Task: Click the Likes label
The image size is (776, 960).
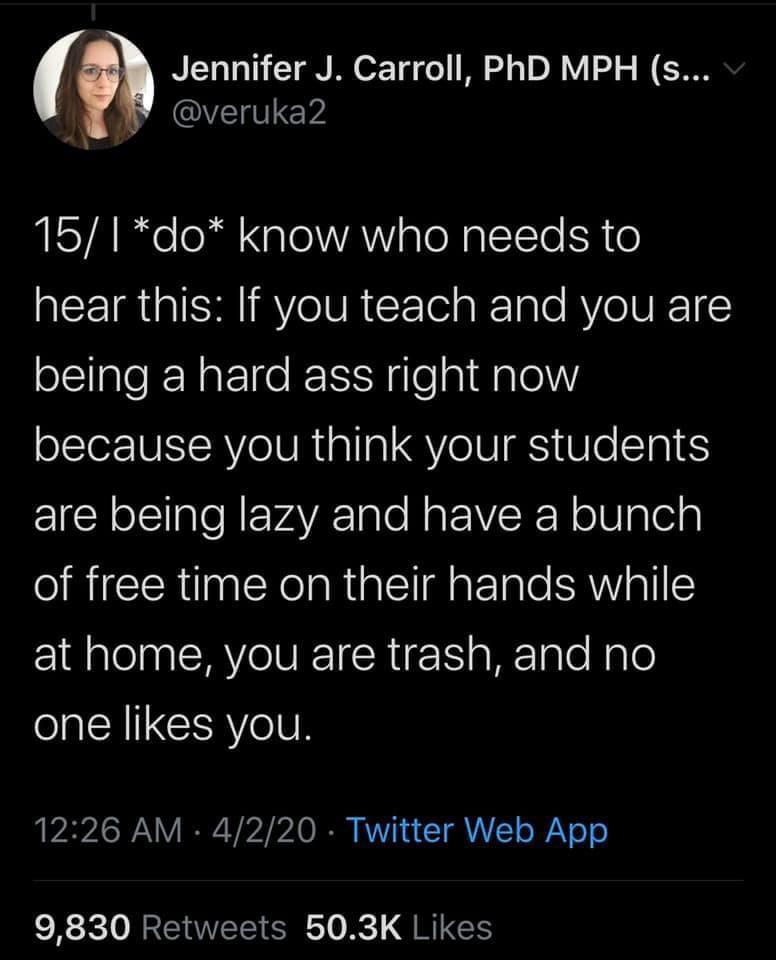Action: (x=450, y=927)
